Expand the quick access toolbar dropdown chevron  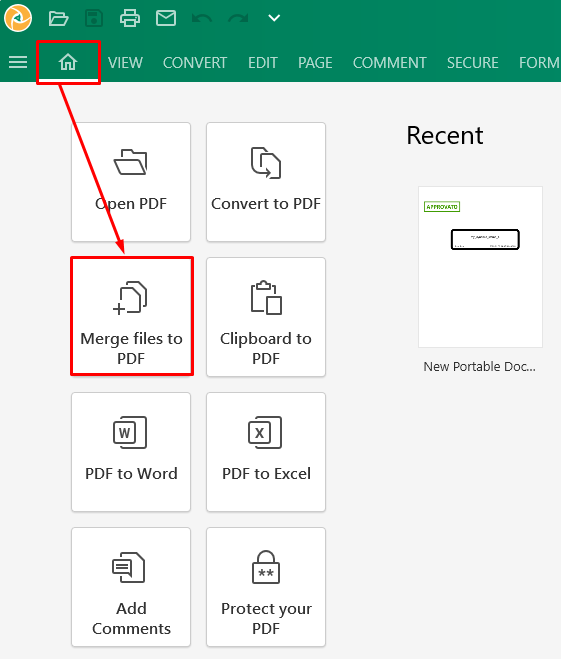(274, 18)
